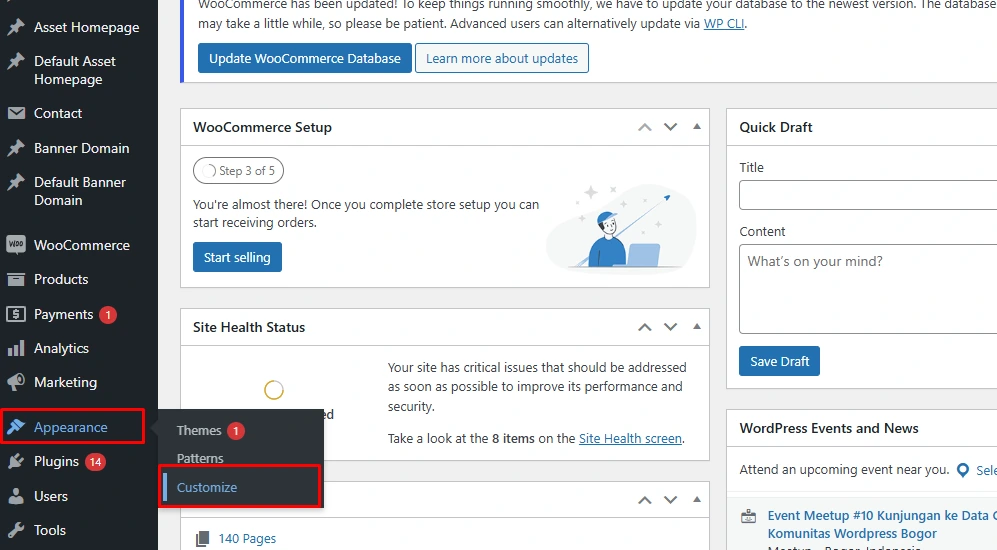Click the Products archive box icon
This screenshot has width=997, height=550.
(x=16, y=279)
